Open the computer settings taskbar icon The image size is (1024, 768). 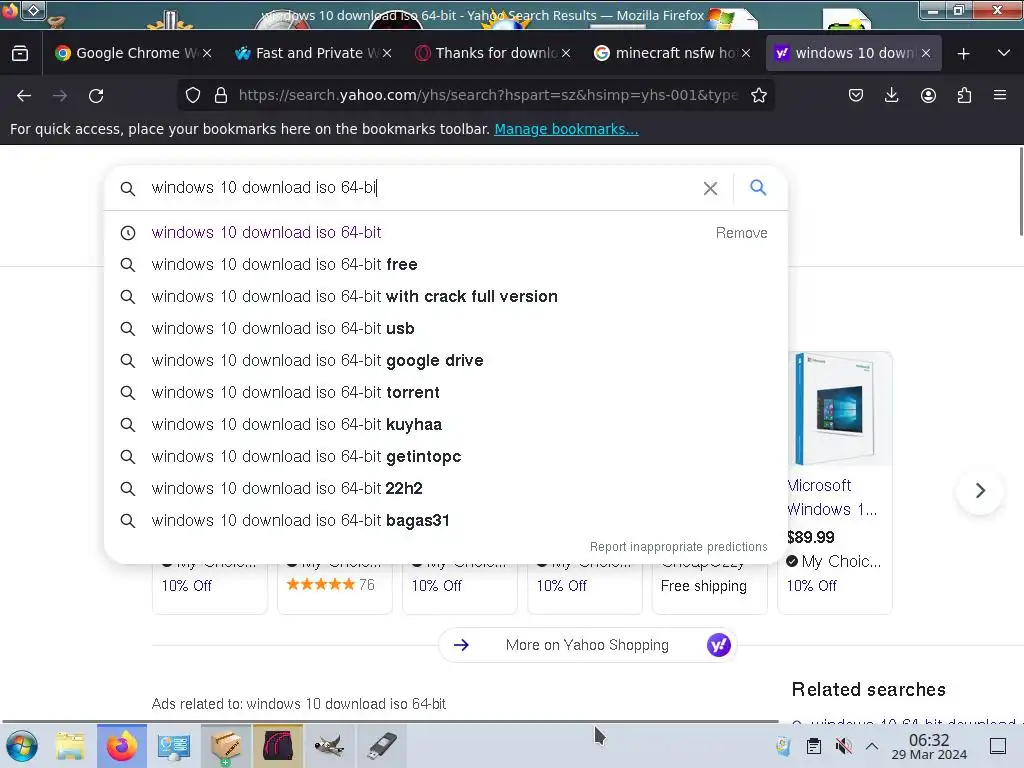[173, 746]
